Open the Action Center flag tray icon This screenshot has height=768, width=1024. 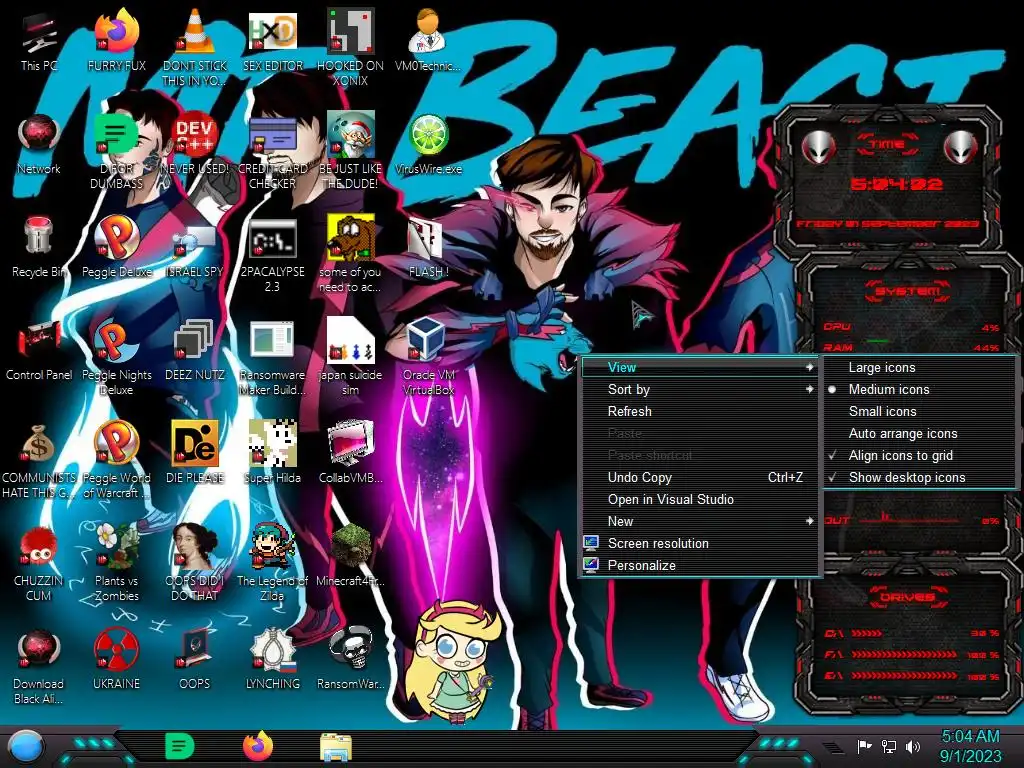click(x=865, y=746)
